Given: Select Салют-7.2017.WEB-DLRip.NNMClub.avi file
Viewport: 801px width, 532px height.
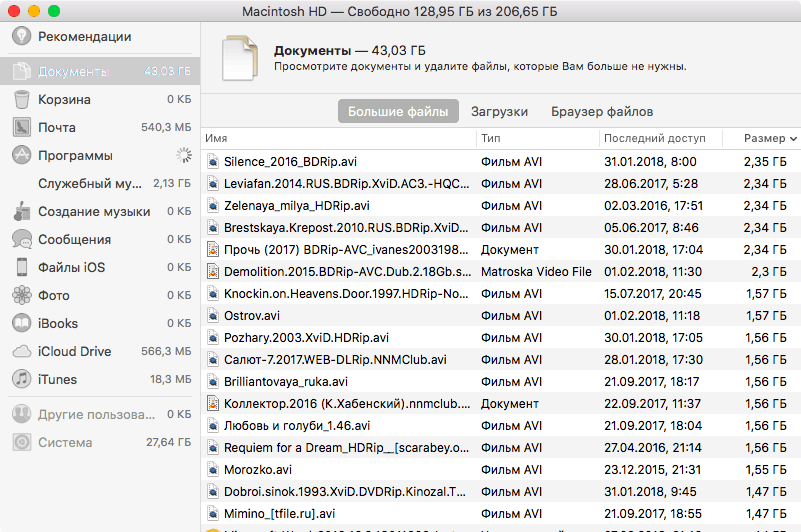Looking at the screenshot, I should (x=501, y=359).
